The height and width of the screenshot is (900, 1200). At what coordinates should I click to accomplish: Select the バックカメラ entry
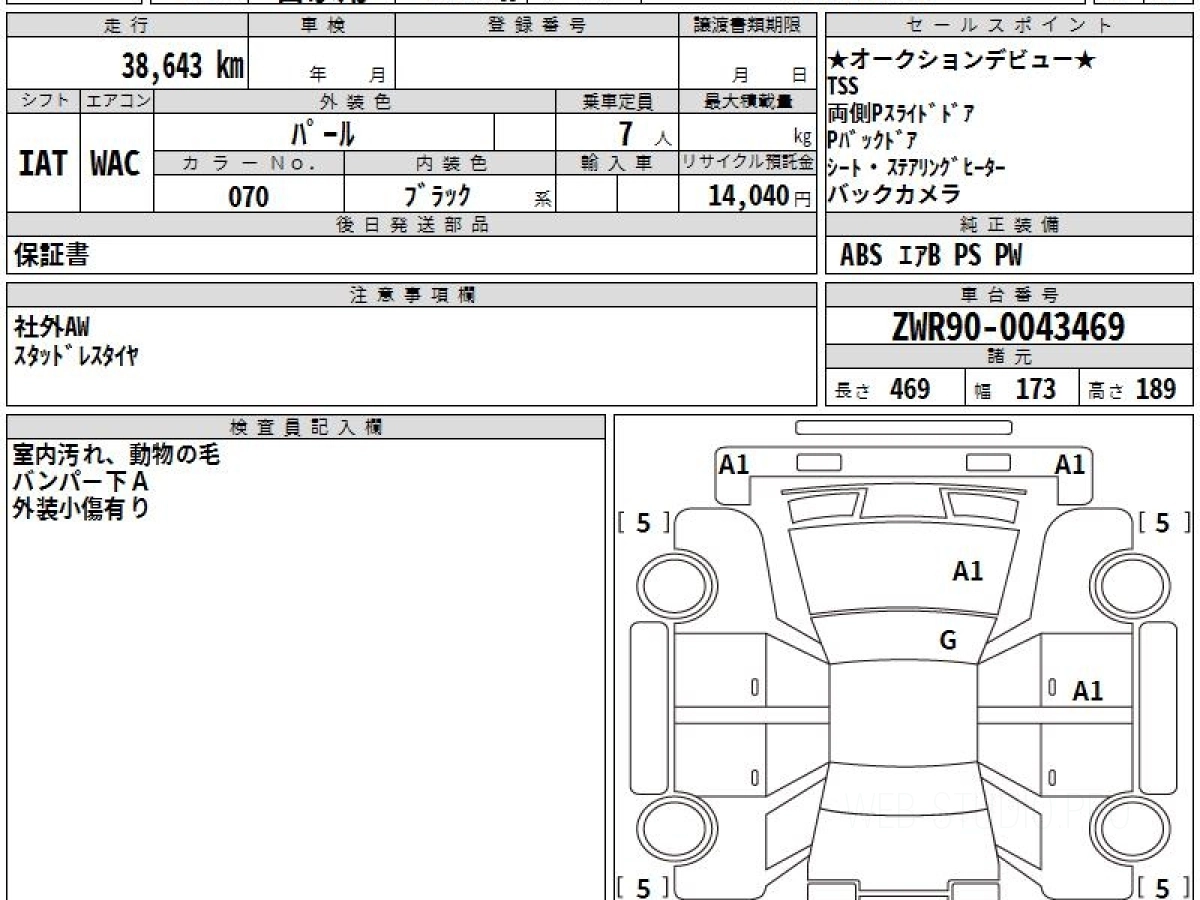894,194
